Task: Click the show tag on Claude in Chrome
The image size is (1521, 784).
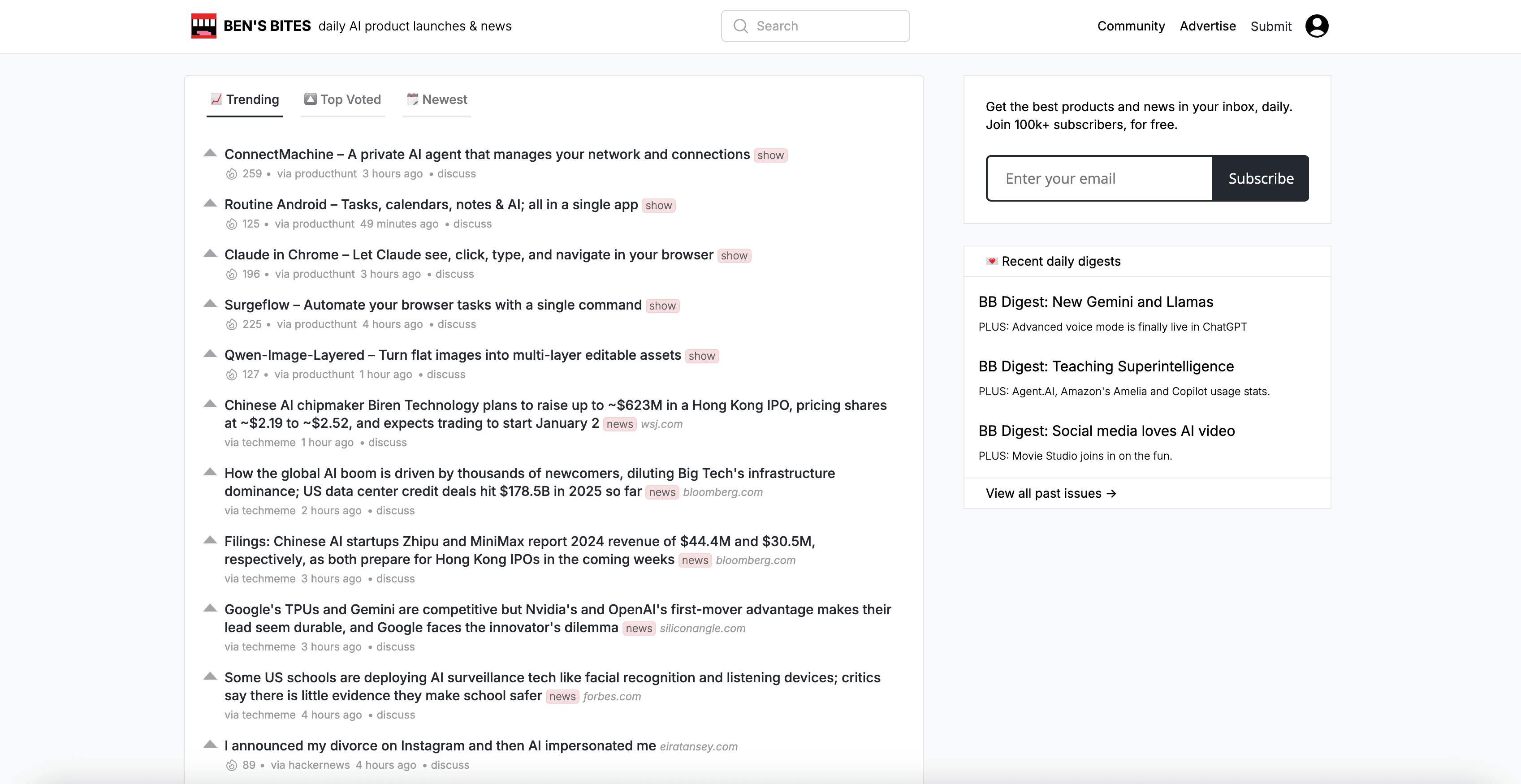Action: point(734,256)
